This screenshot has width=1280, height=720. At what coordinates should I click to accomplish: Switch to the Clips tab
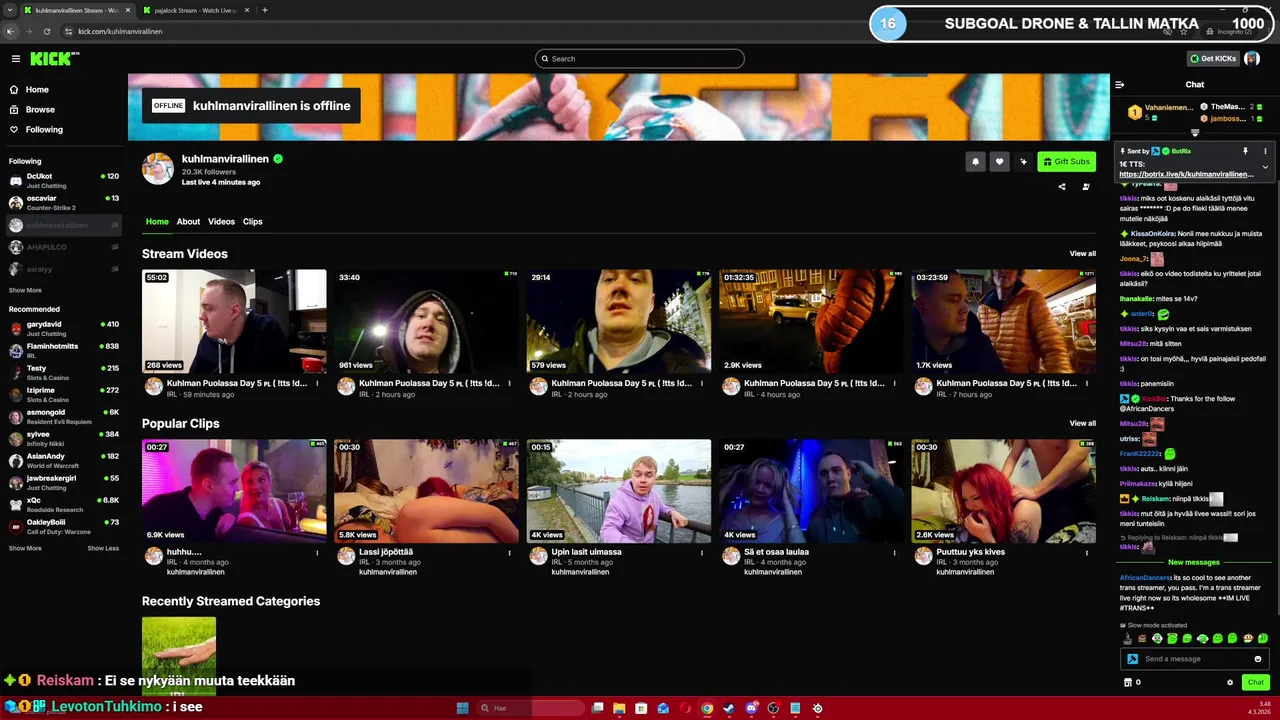pos(252,222)
